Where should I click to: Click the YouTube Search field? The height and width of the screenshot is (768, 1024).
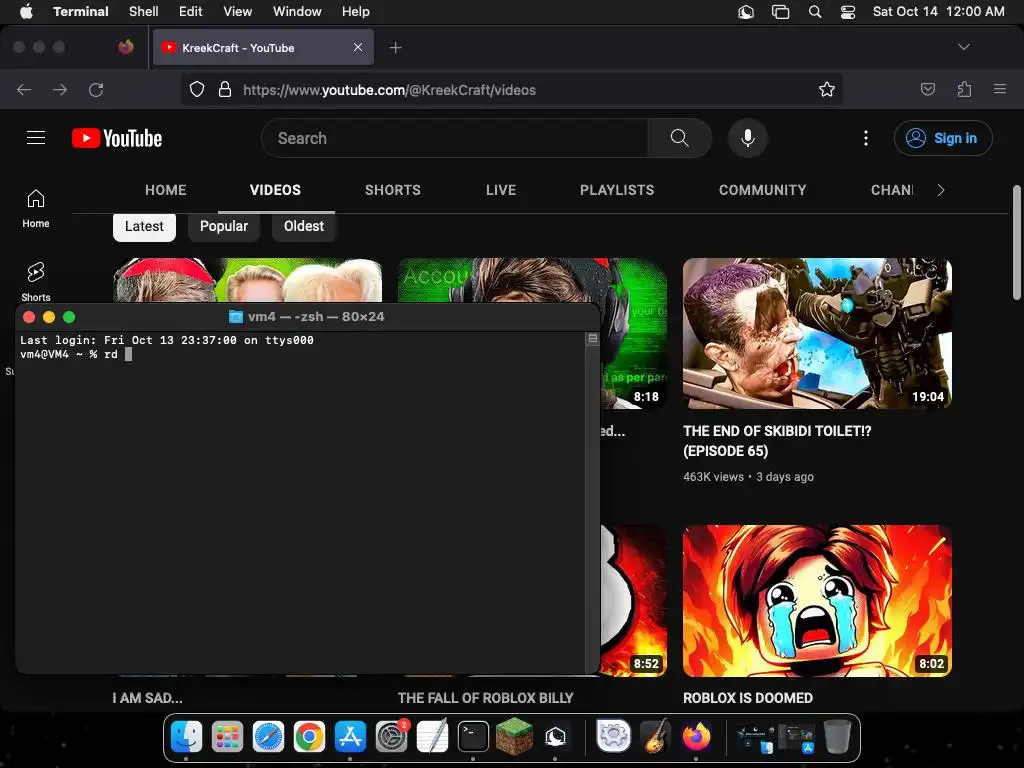coord(455,138)
